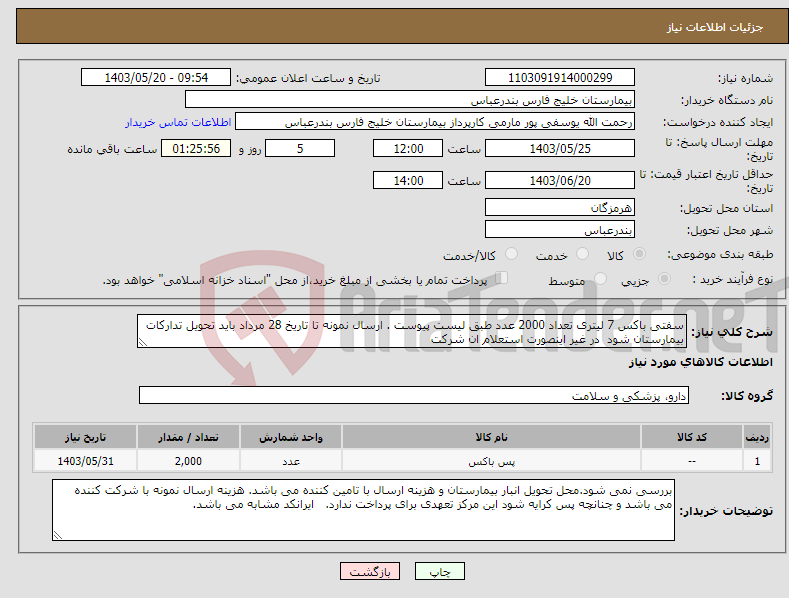789x598 pixels.
Task: Click price validity date 1403/06/20
Action: [560, 180]
